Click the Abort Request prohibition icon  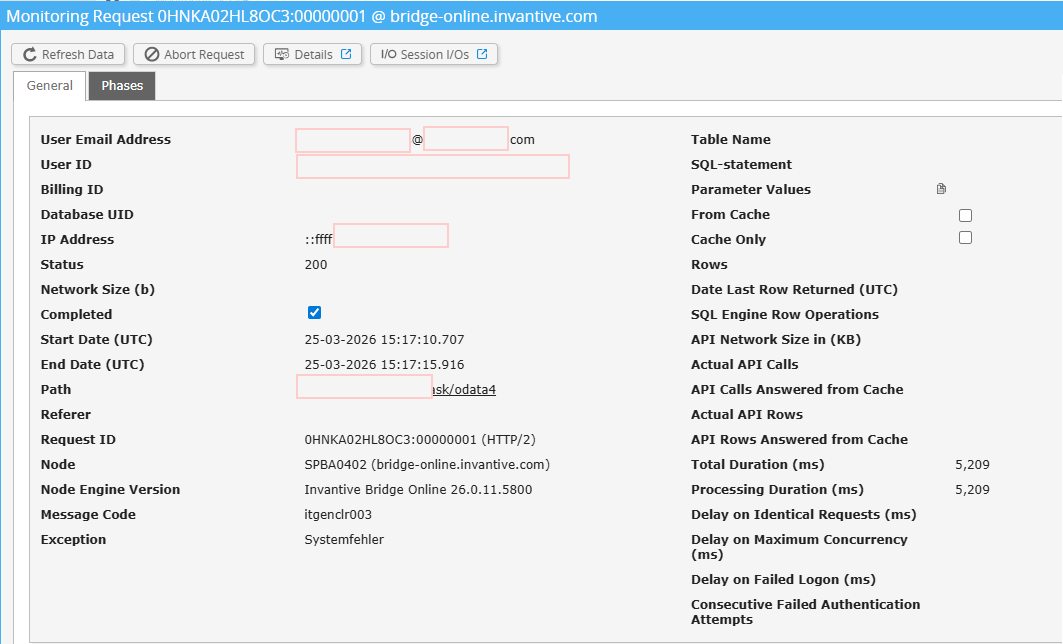152,54
